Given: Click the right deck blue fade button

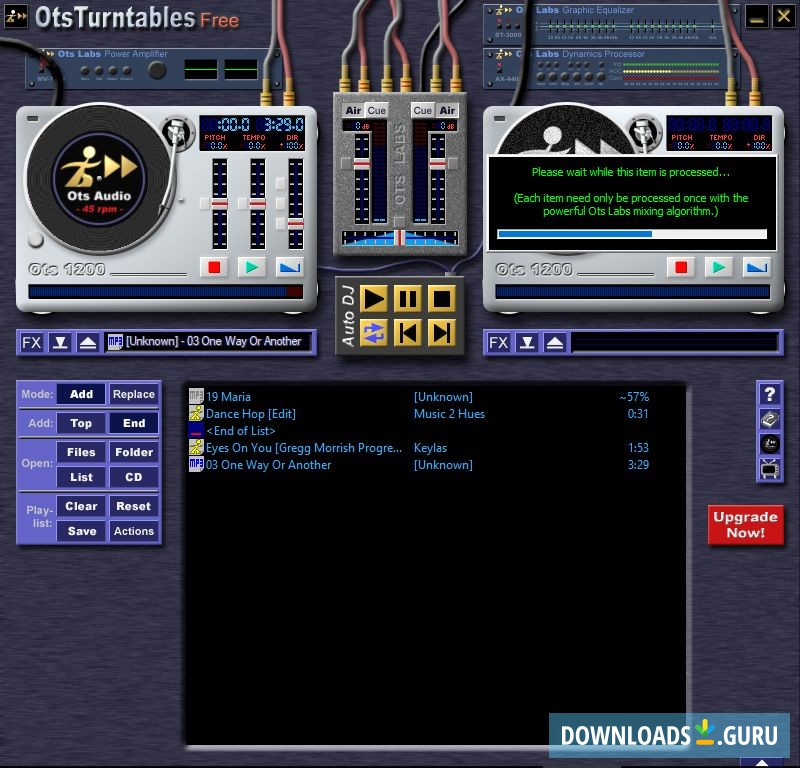Looking at the screenshot, I should pos(756,267).
